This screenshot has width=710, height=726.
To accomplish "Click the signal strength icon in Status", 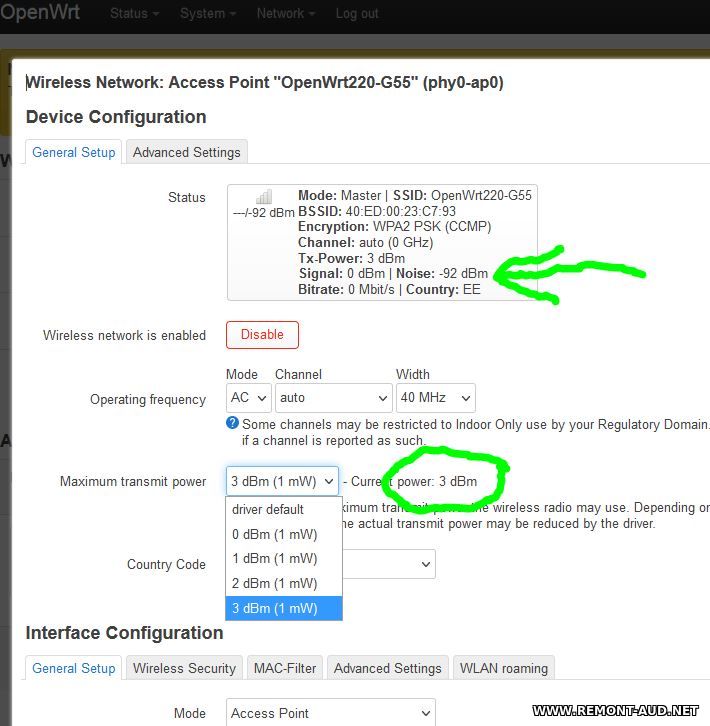I will [x=264, y=198].
